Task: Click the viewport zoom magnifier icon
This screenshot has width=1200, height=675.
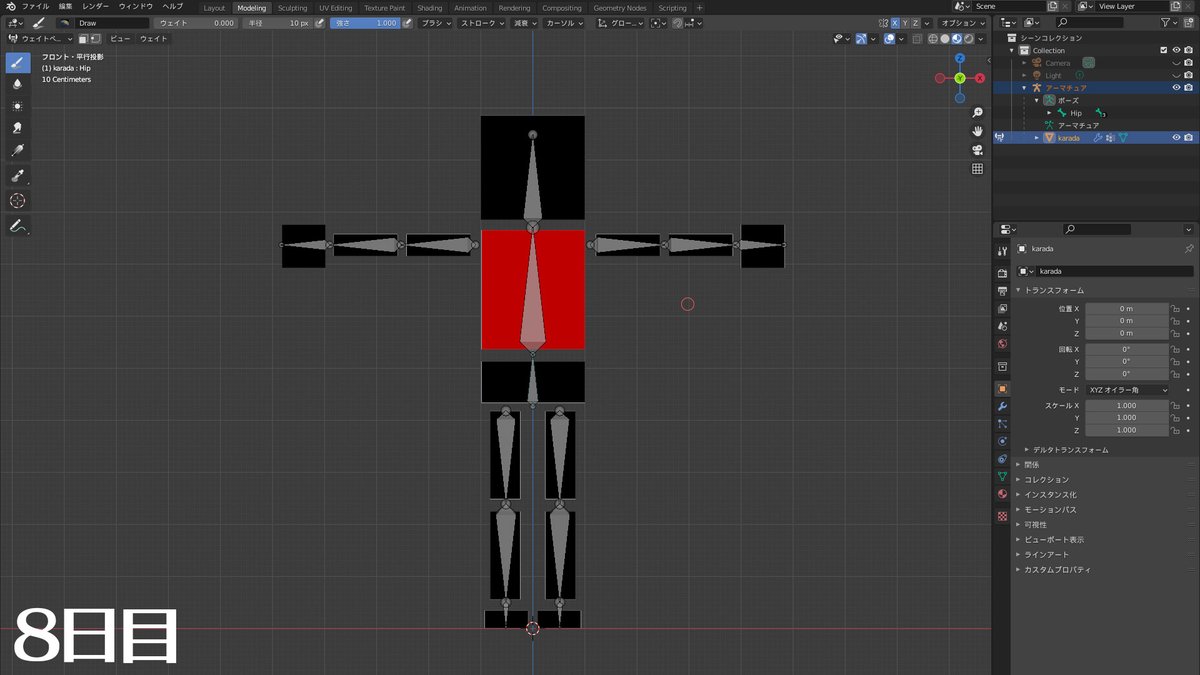Action: (x=977, y=112)
